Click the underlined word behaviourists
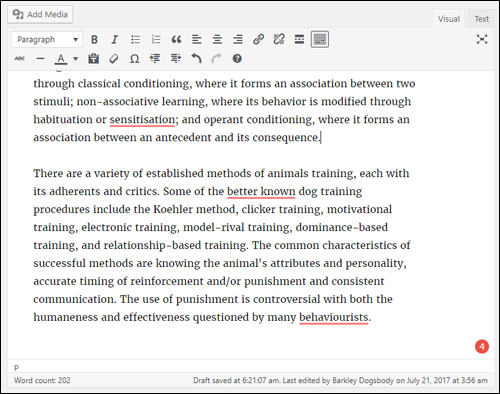This screenshot has width=500, height=394. [x=334, y=317]
